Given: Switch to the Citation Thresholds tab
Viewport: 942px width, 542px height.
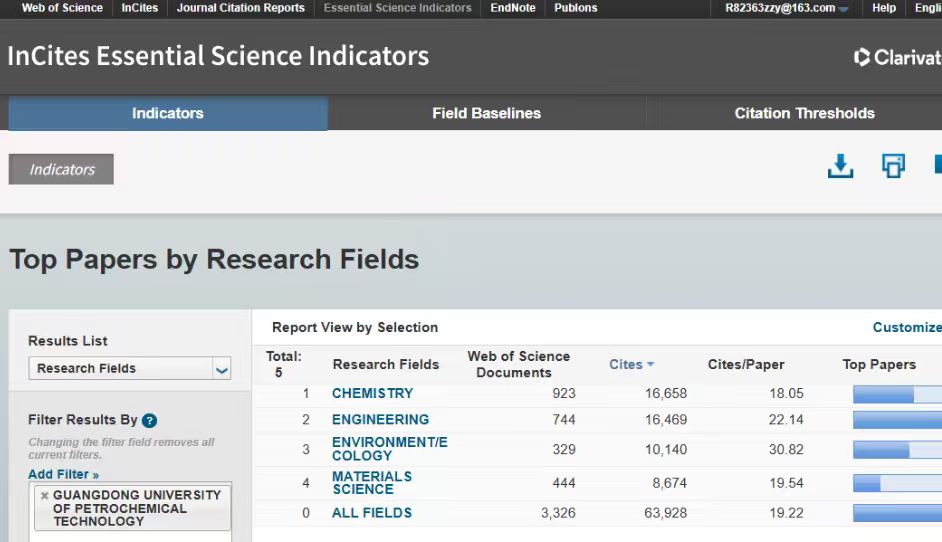Looking at the screenshot, I should (x=804, y=113).
